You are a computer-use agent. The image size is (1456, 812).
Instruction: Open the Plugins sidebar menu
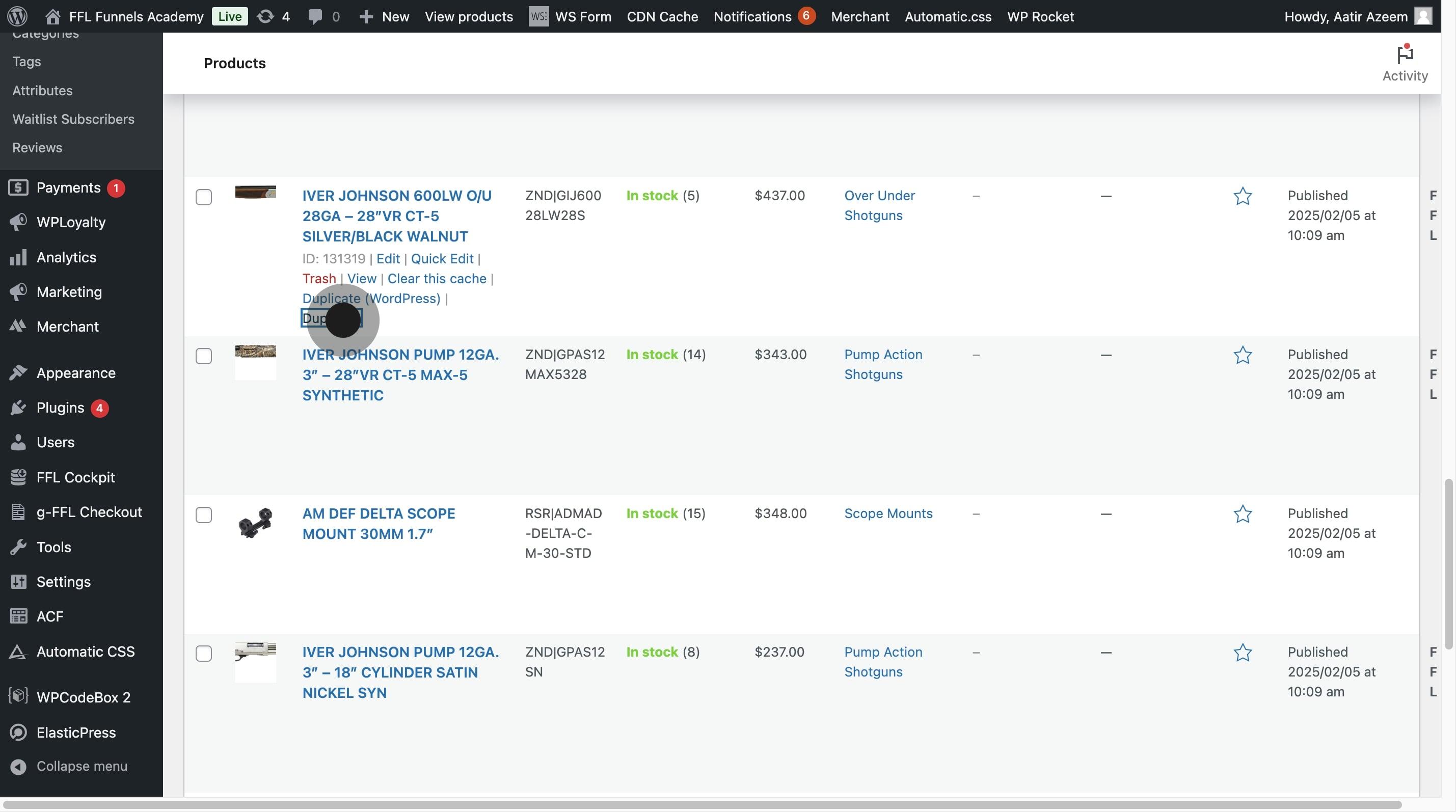61,408
